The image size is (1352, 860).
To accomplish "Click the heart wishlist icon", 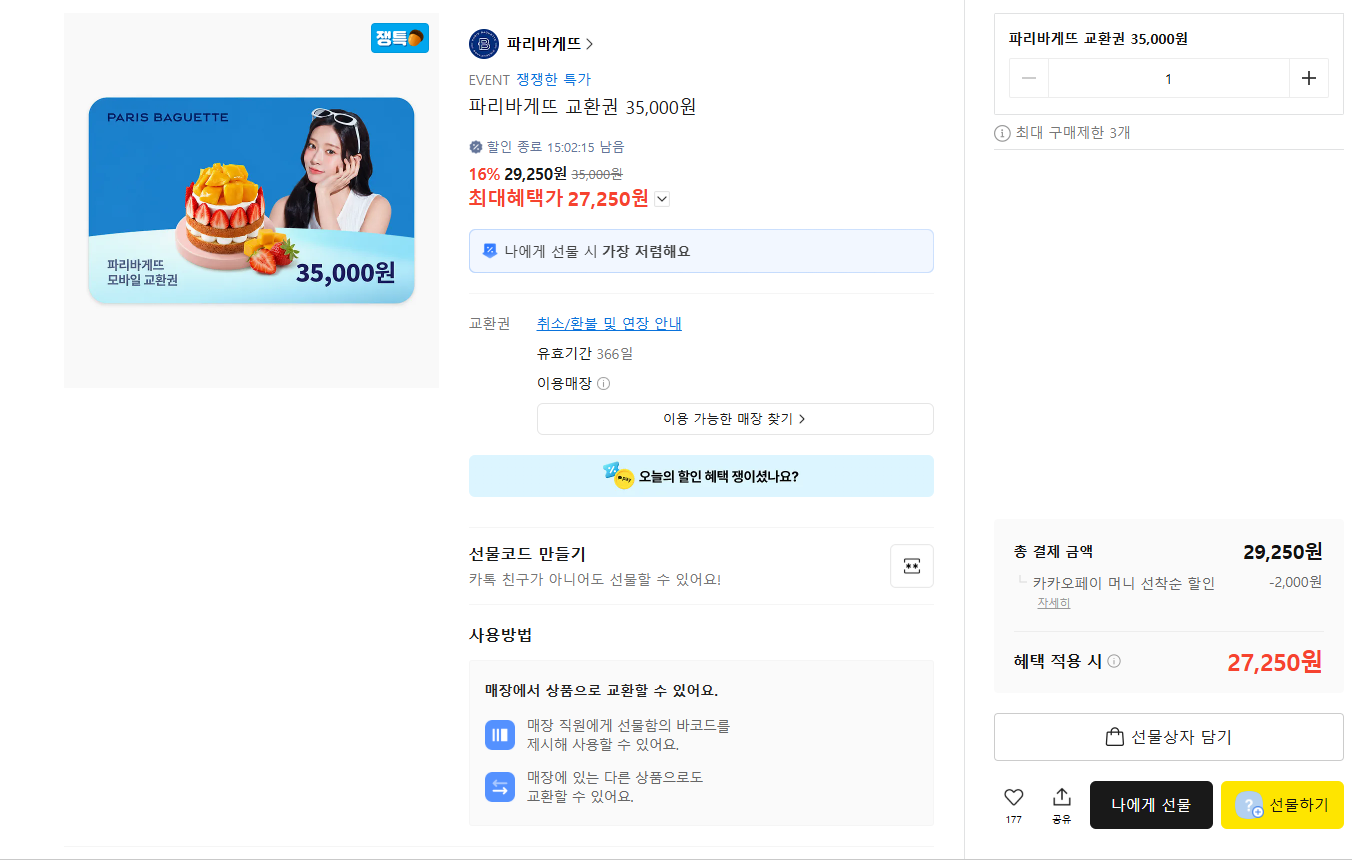I will tap(1014, 797).
